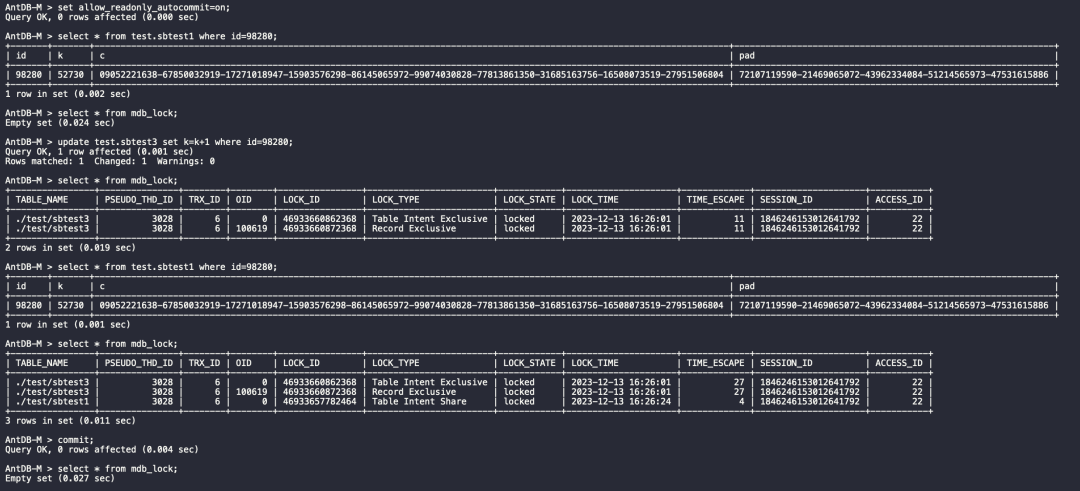Select 'Query OK, 0 rows affected (0.000 sec)'
Viewport: 1080px width, 491px height.
[x=101, y=17]
